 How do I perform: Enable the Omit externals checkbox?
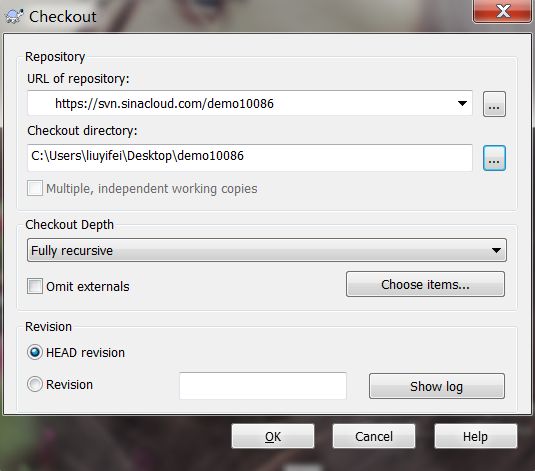(x=35, y=286)
